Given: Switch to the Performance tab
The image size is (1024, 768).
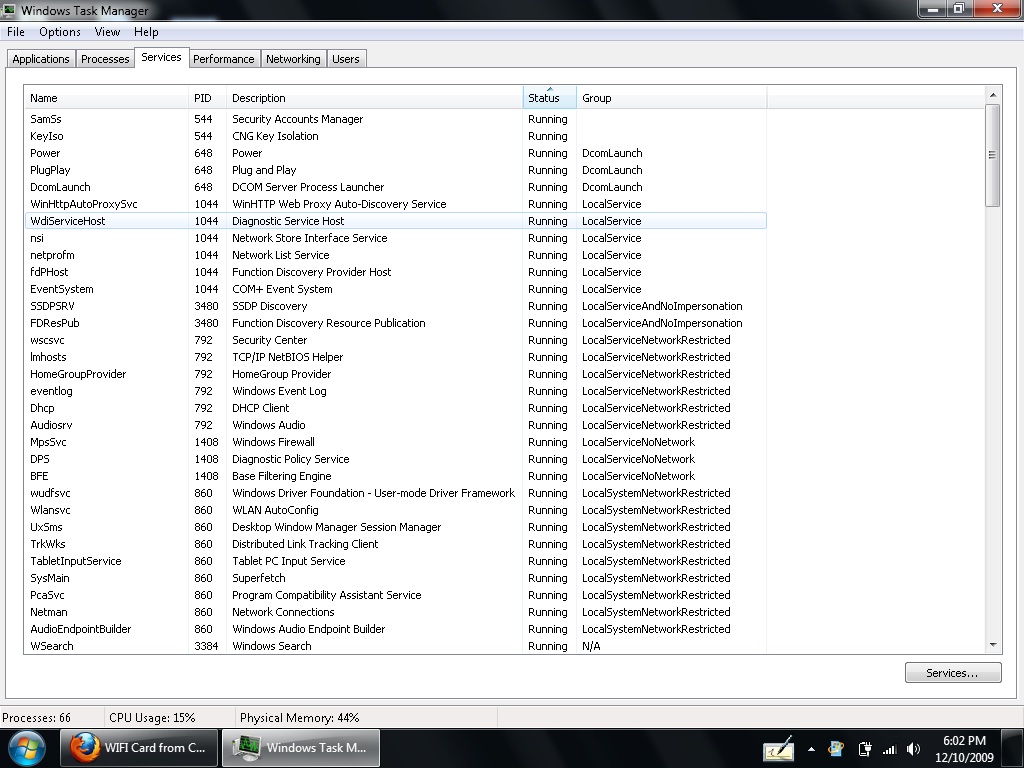Looking at the screenshot, I should pos(223,59).
